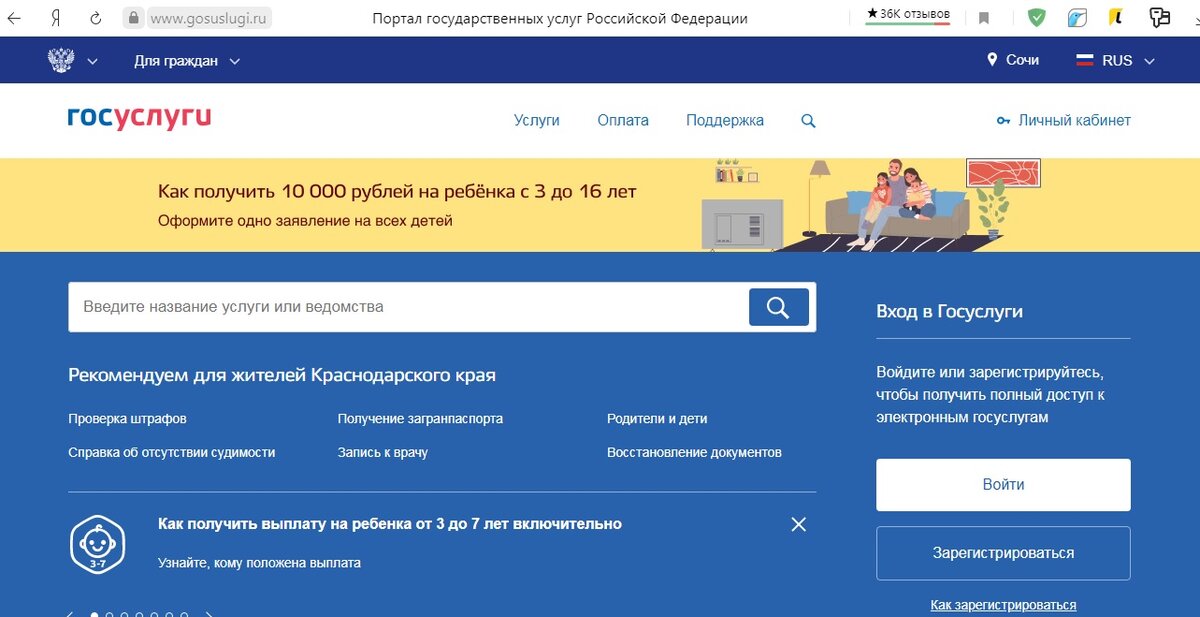The width and height of the screenshot is (1200, 617).
Task: Click the location pin icon before Сочи
Action: pyautogui.click(x=991, y=59)
